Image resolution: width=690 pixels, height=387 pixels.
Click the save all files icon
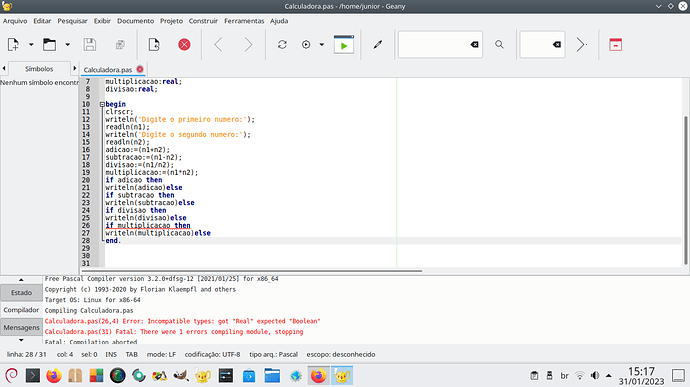coord(120,44)
